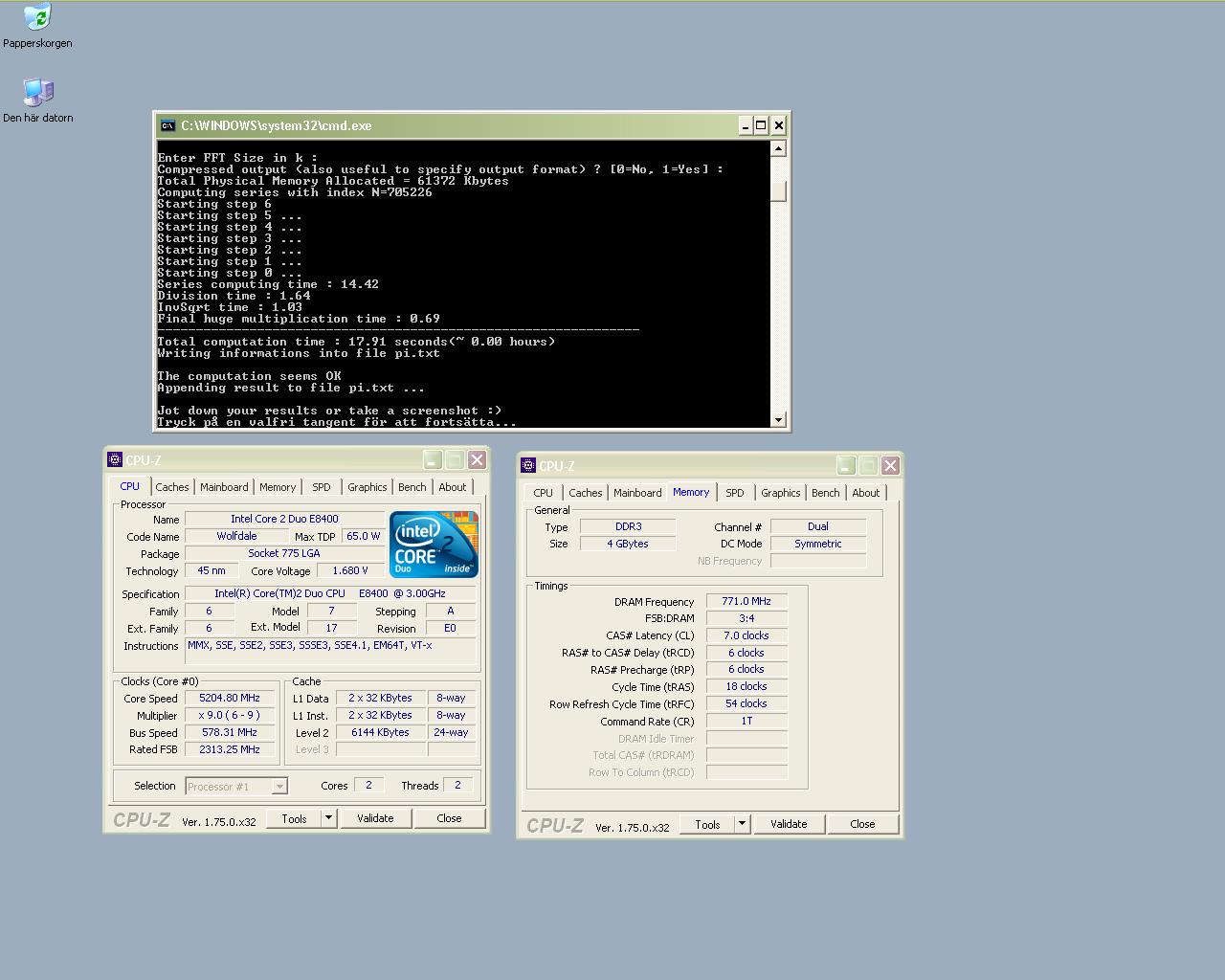This screenshot has height=980, width=1225.
Task: Switch to Memory tab in left CPU-Z
Action: coord(278,487)
